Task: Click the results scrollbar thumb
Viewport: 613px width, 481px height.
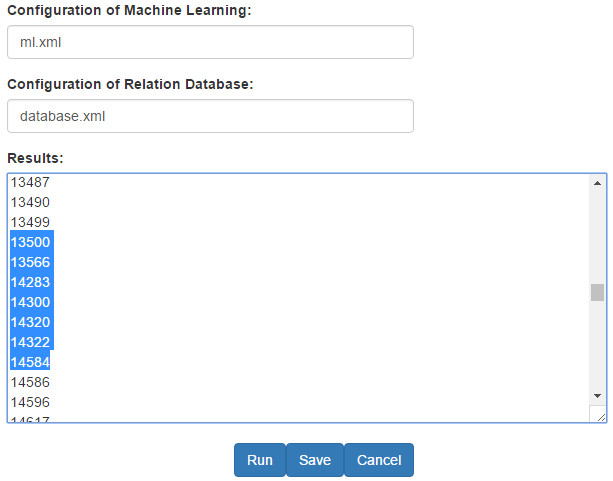Action: [597, 293]
